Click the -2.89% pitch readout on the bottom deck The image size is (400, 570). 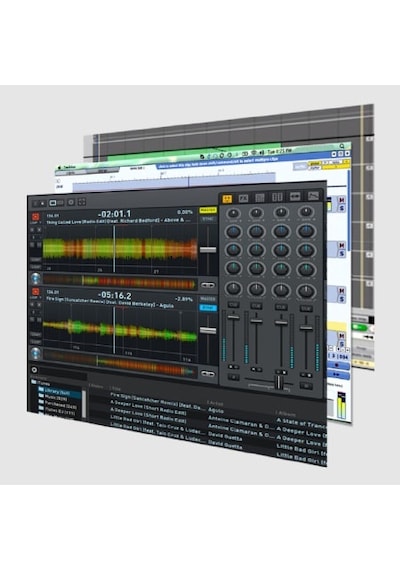point(184,299)
